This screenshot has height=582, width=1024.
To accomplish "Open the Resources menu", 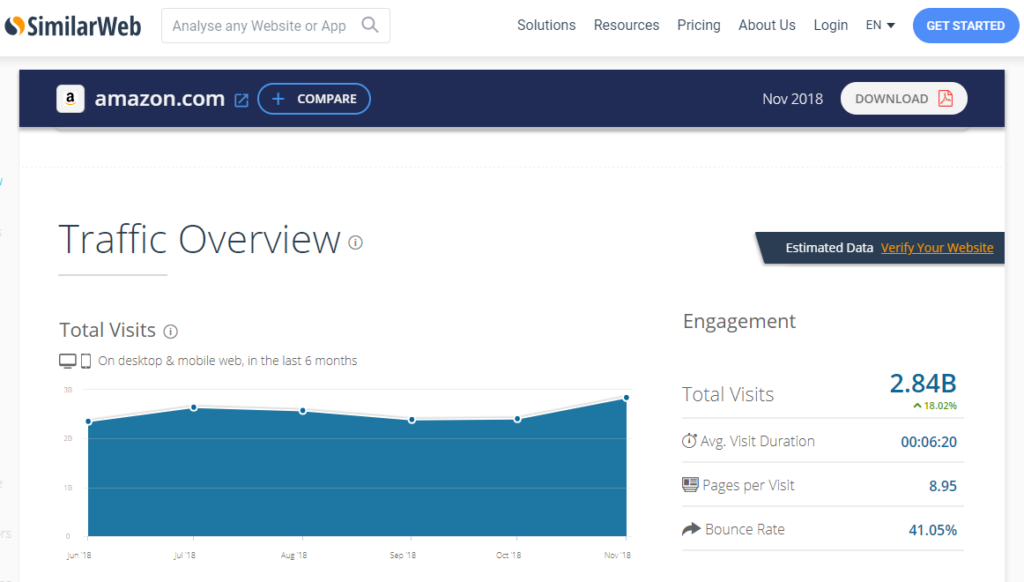I will pos(626,25).
